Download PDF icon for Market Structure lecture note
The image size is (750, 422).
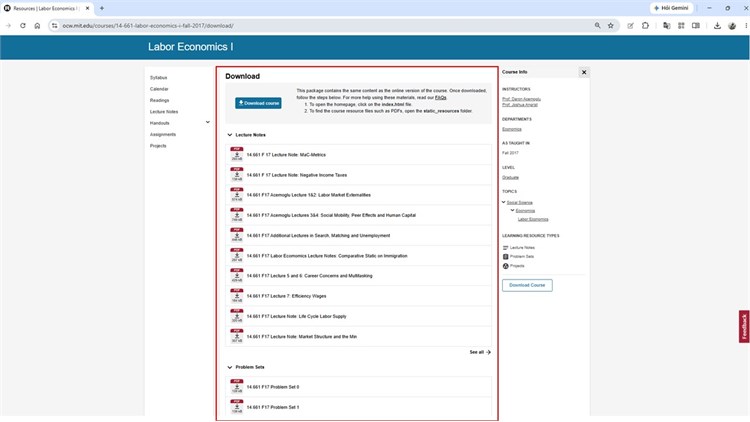click(x=237, y=336)
